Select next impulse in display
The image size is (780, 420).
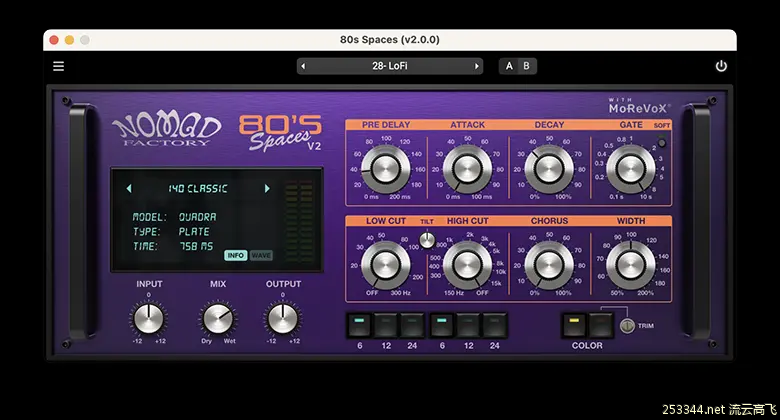coord(267,189)
